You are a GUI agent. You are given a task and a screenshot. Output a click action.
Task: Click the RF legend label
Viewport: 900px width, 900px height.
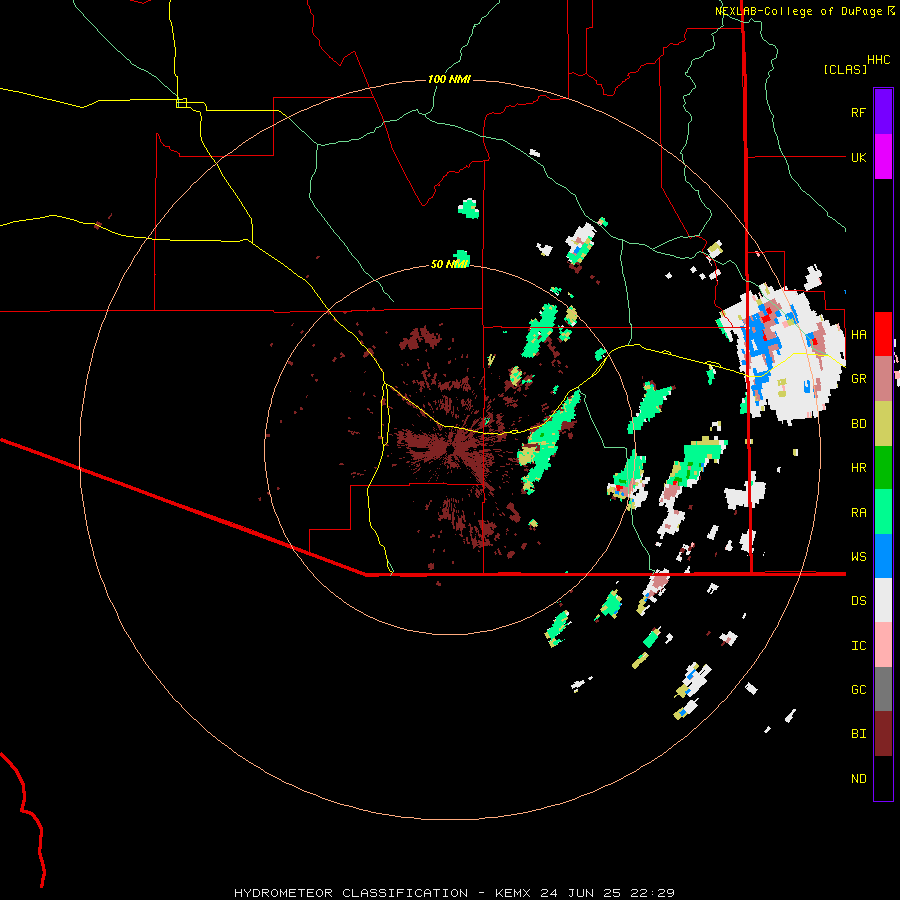coord(858,112)
